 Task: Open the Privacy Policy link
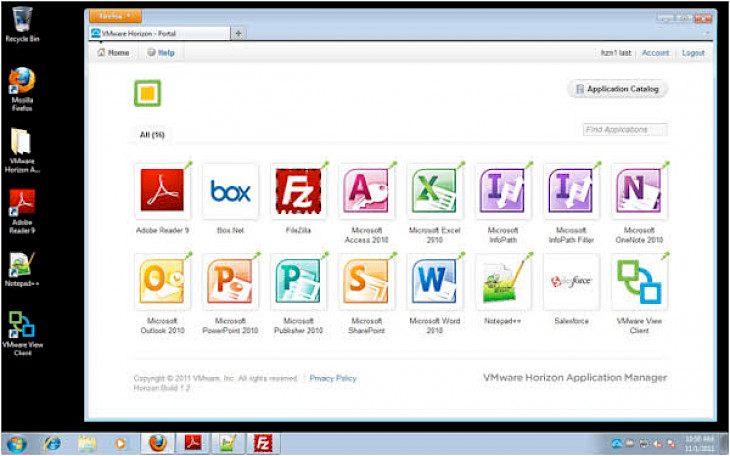click(333, 378)
